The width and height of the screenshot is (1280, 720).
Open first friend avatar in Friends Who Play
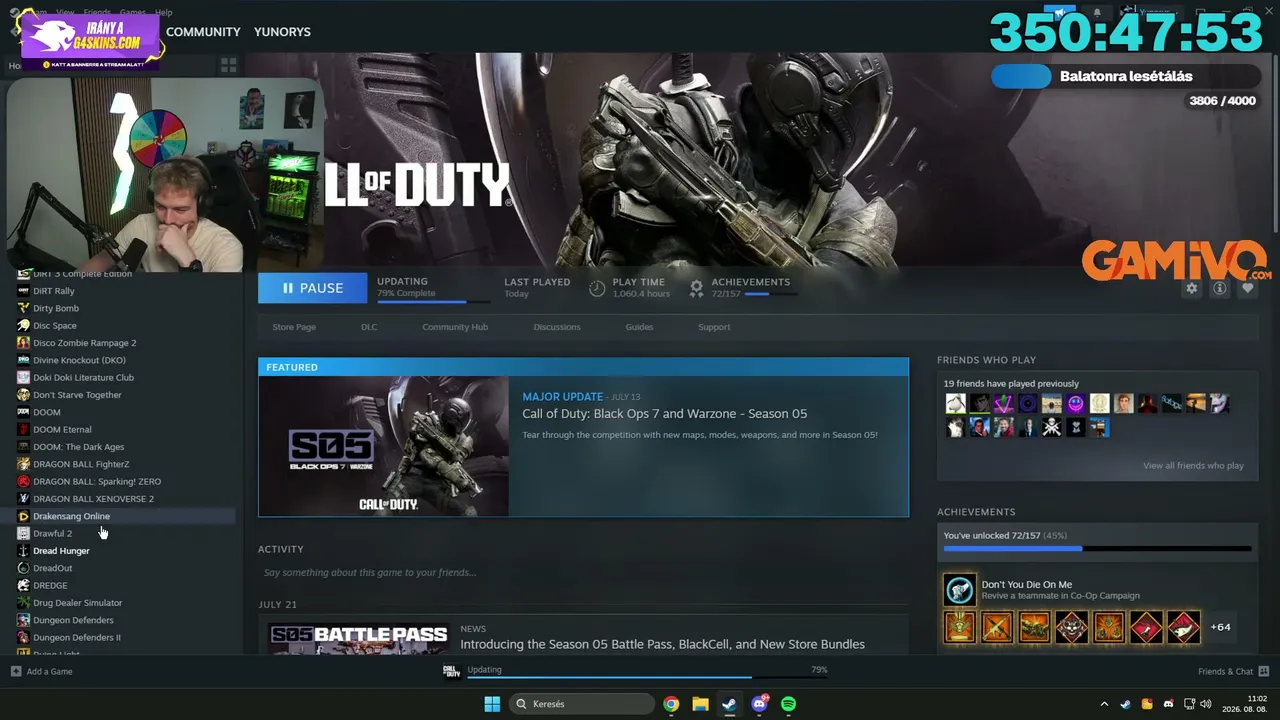pyautogui.click(x=956, y=404)
